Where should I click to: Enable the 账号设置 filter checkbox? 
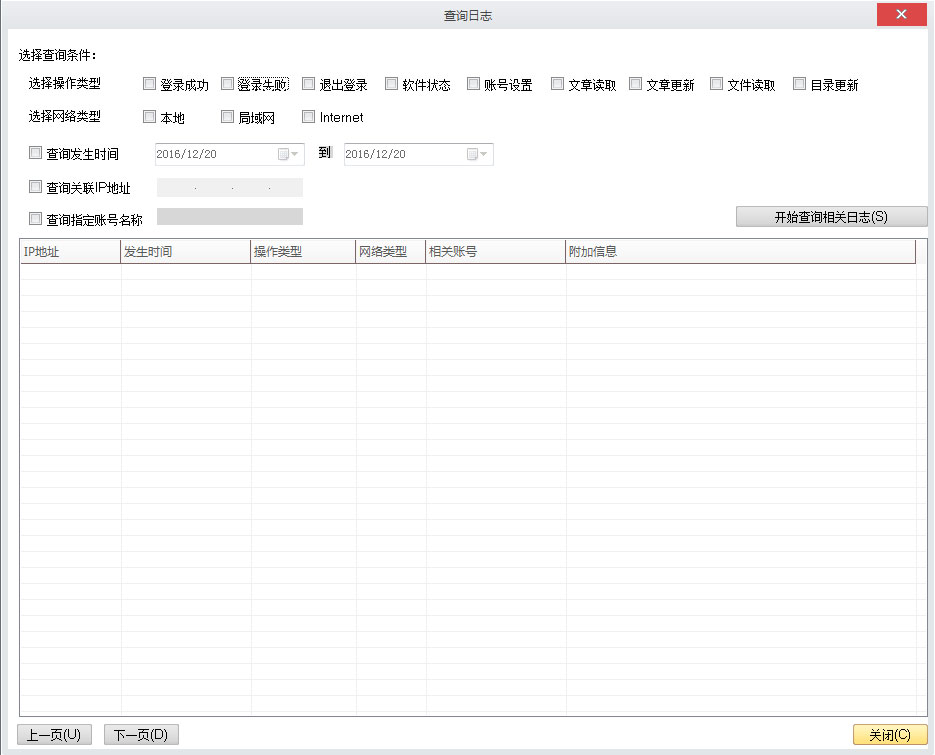(474, 85)
